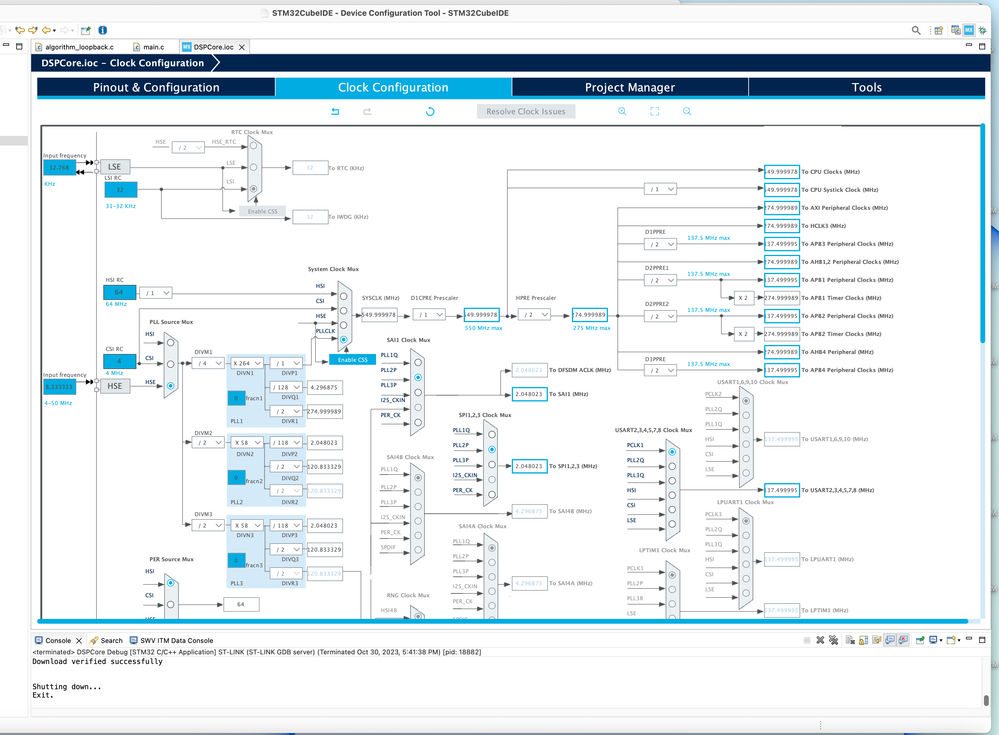Open the Search view tab
999x735 pixels.
(x=106, y=640)
